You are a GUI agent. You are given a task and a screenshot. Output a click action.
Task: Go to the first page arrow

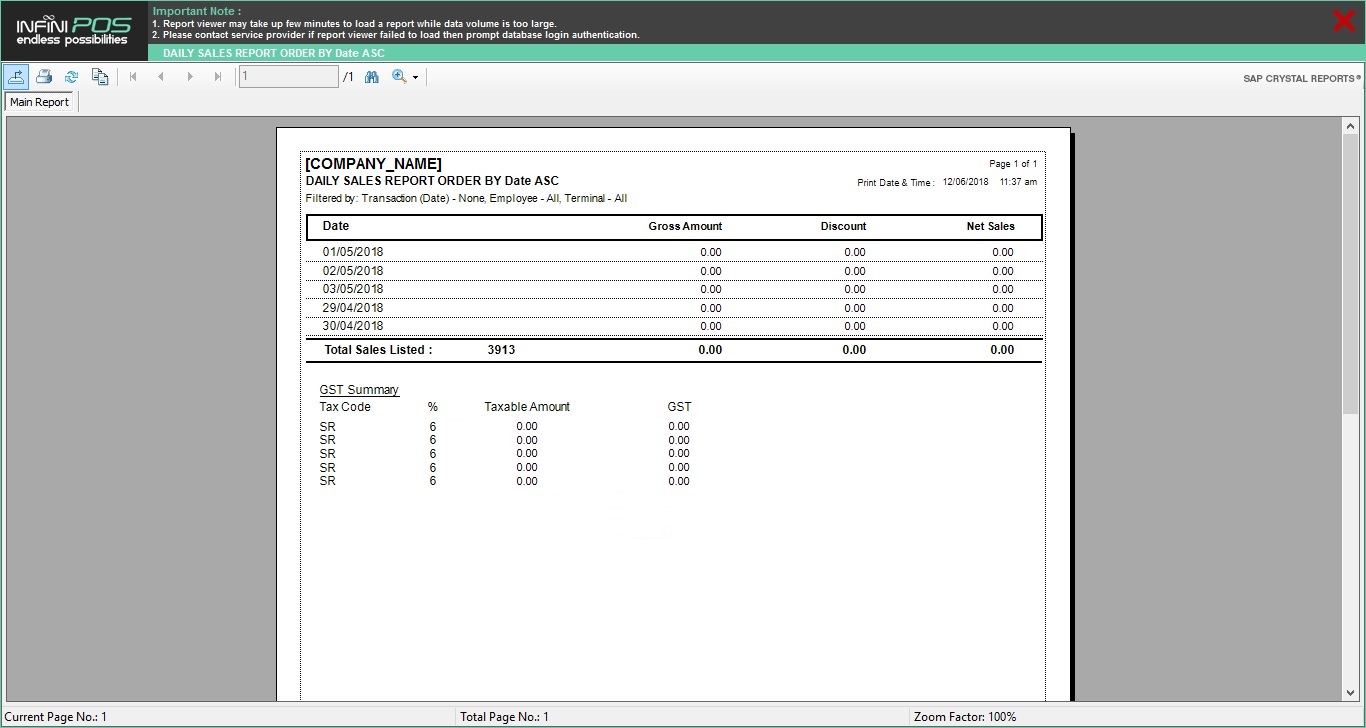tap(133, 76)
